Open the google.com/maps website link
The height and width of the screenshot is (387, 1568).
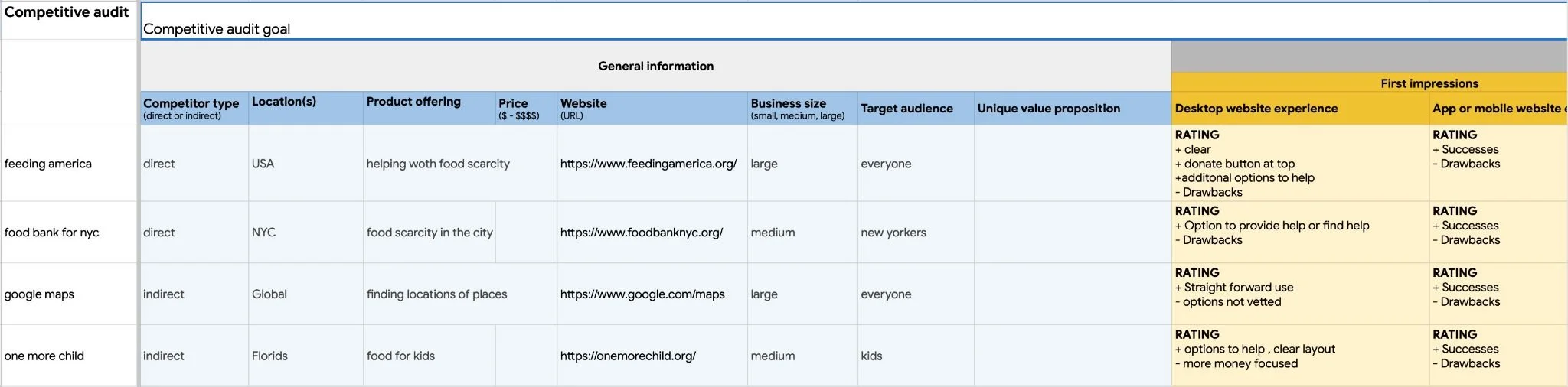[642, 294]
